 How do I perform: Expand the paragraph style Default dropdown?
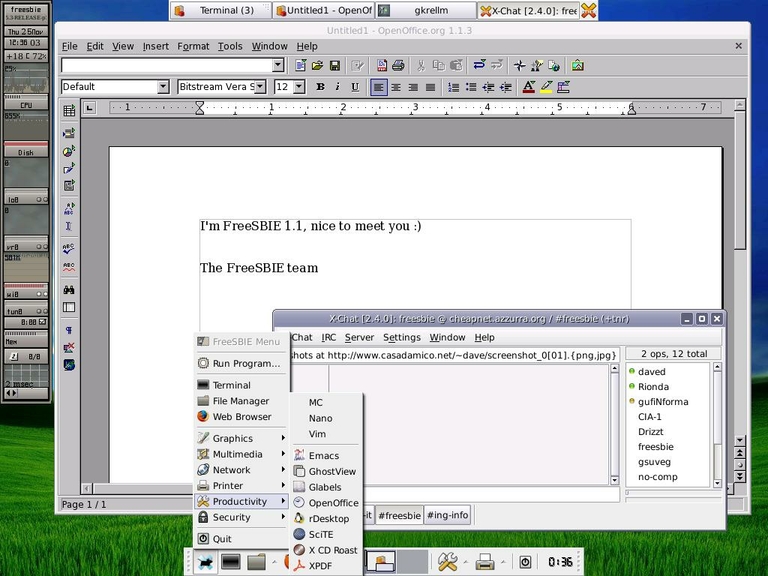click(163, 87)
